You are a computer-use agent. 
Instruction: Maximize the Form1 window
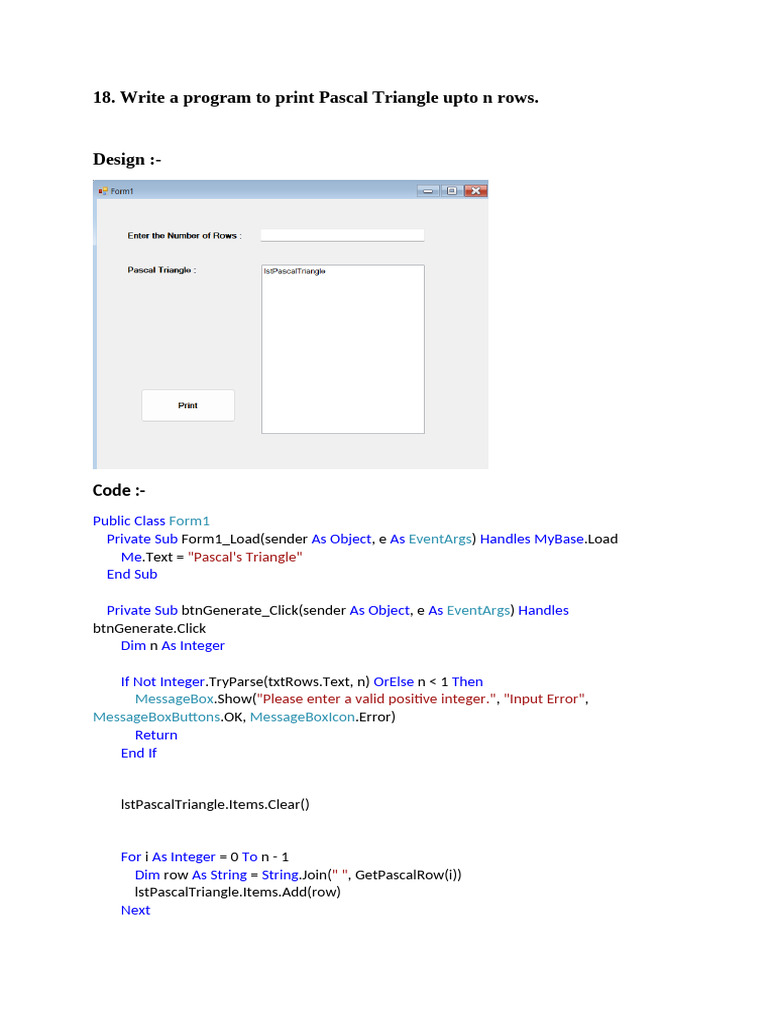451,191
